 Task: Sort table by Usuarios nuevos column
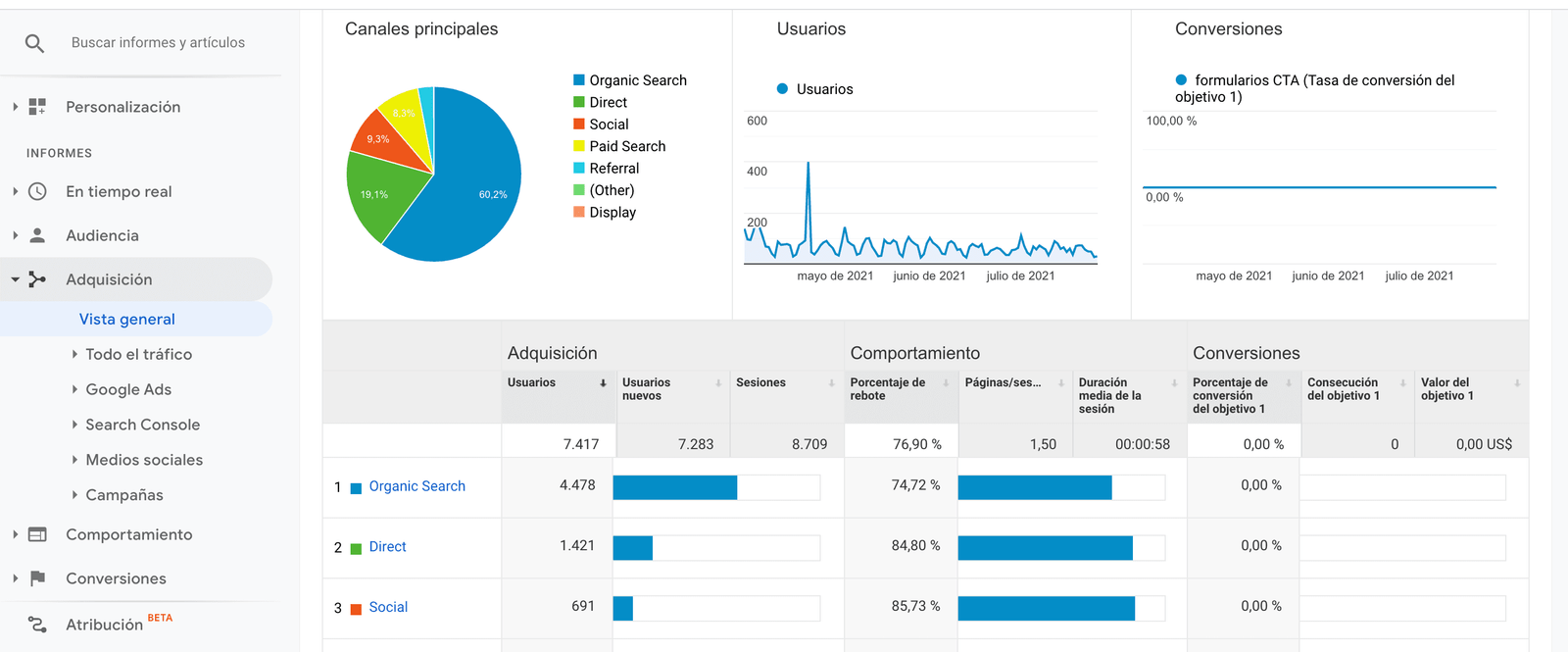coord(646,389)
